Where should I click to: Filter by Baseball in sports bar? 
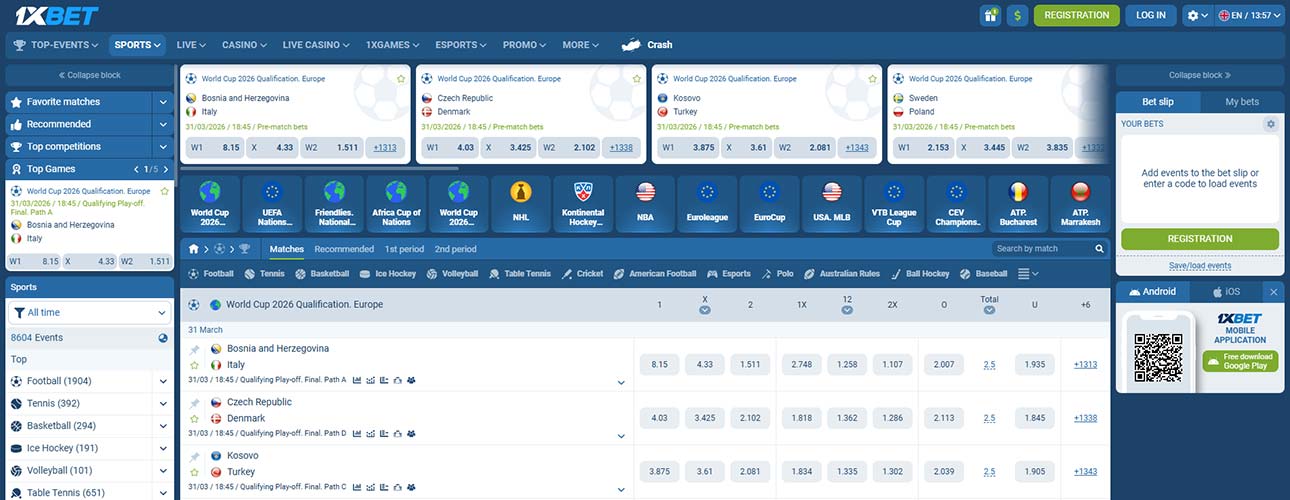click(984, 273)
